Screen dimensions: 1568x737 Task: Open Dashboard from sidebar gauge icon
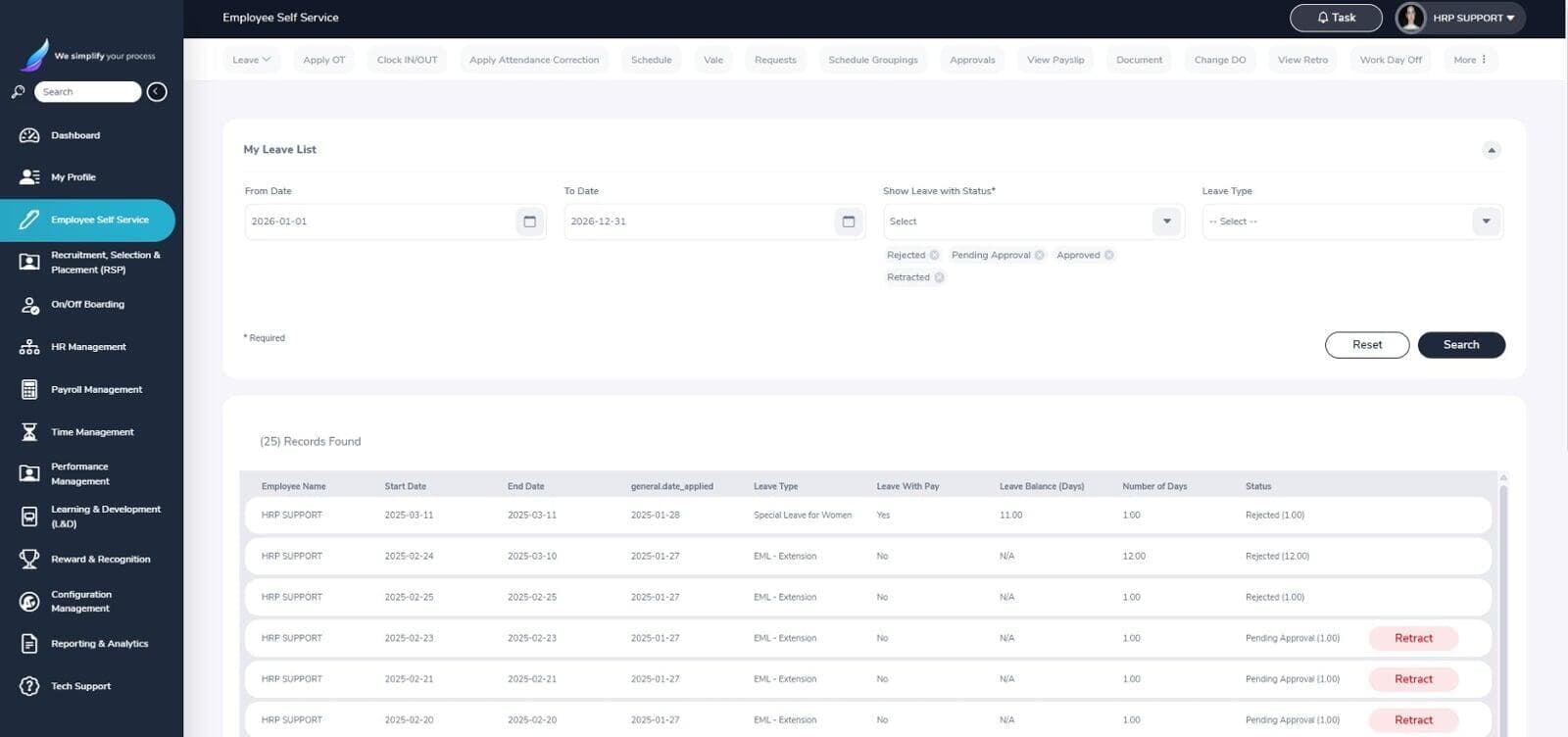29,135
